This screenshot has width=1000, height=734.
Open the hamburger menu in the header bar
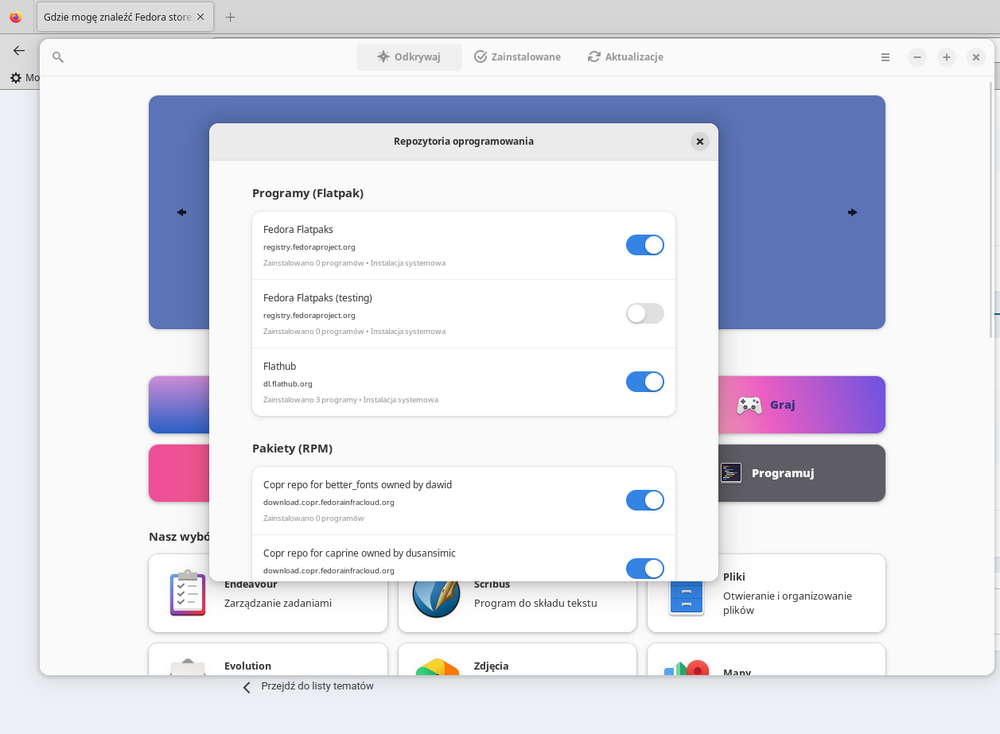point(885,58)
